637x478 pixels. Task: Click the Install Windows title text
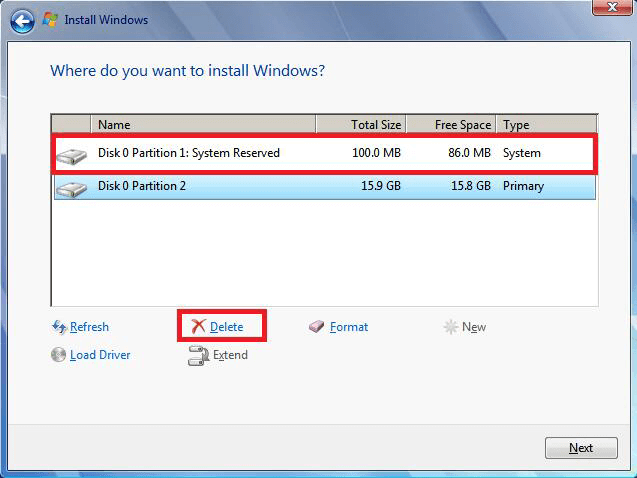click(x=106, y=20)
